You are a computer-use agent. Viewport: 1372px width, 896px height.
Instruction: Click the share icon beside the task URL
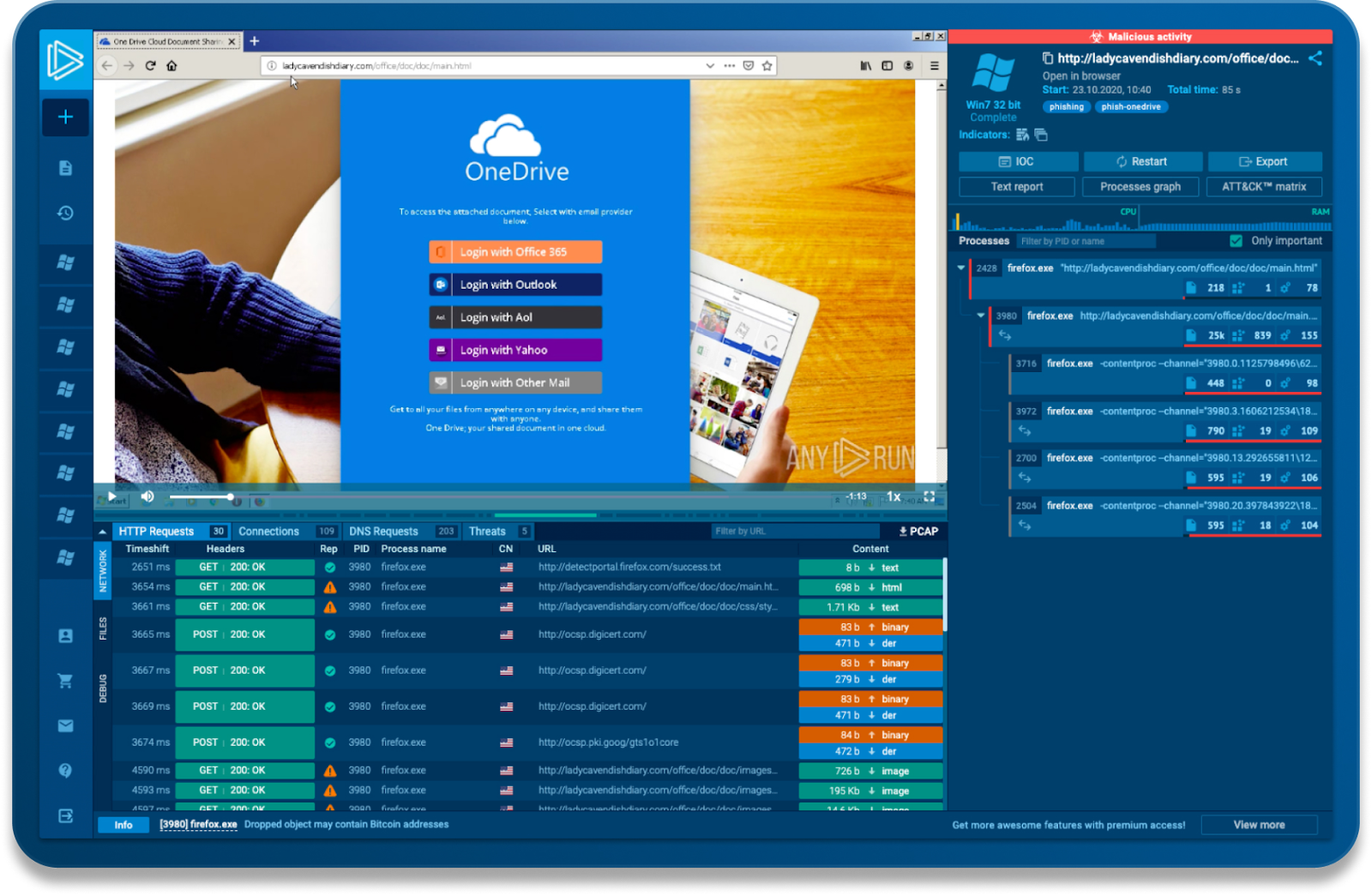click(x=1315, y=58)
